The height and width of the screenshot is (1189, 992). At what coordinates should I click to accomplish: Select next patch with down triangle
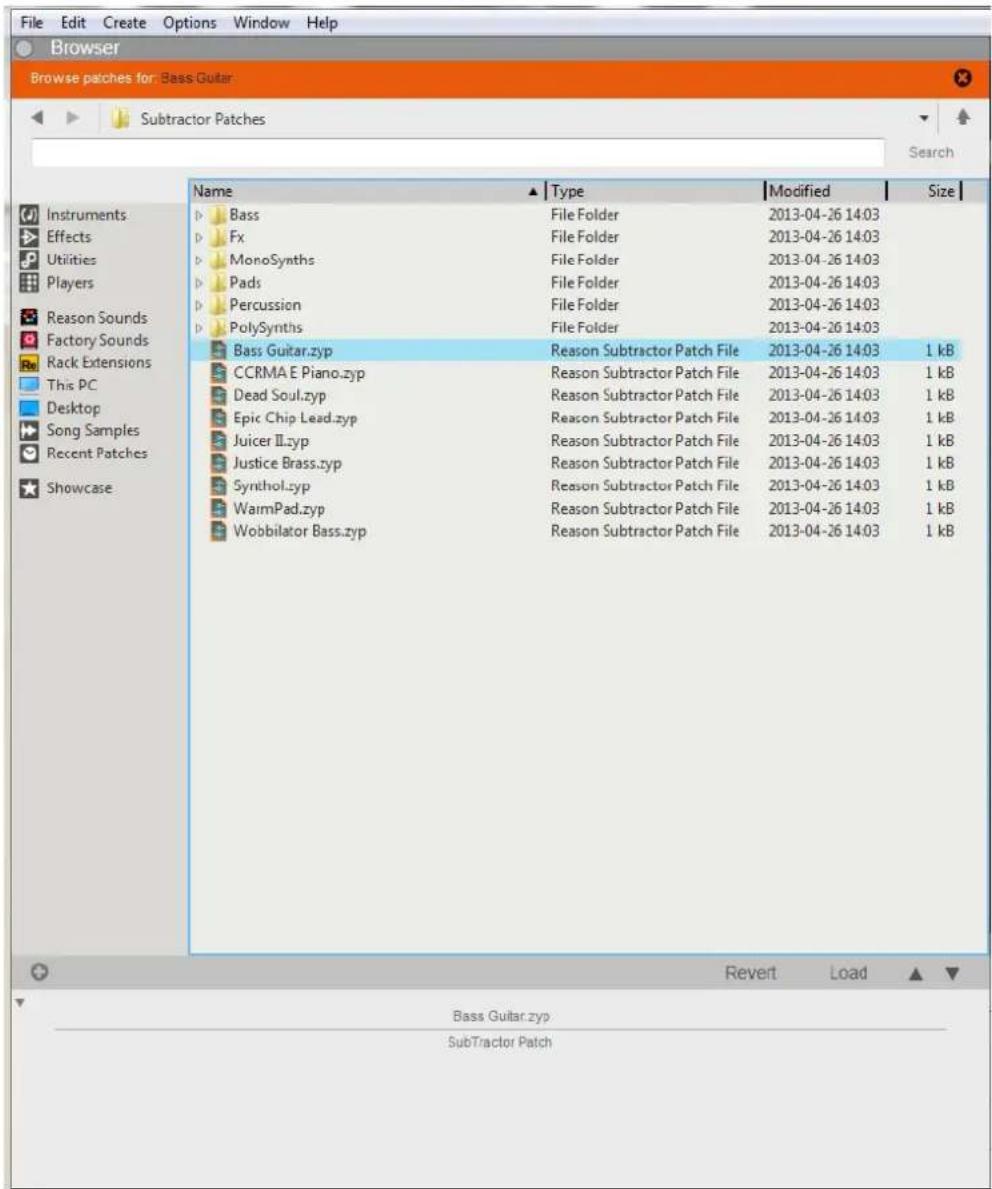click(x=953, y=974)
